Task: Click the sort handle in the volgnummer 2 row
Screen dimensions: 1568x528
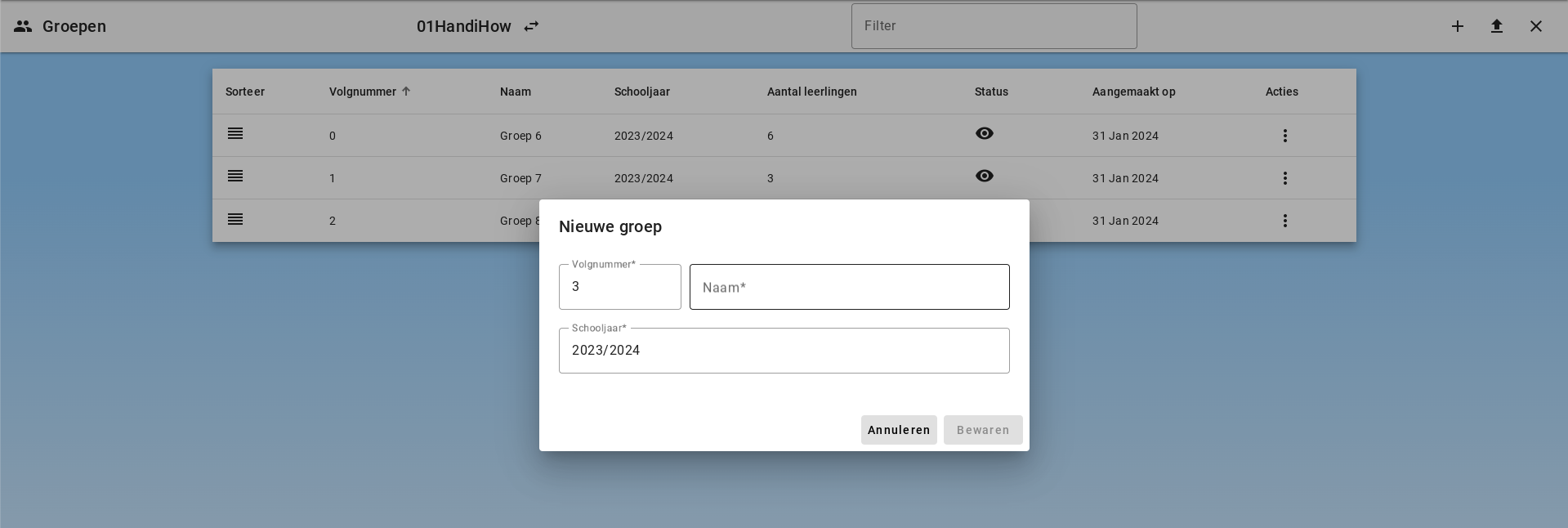Action: [x=235, y=219]
